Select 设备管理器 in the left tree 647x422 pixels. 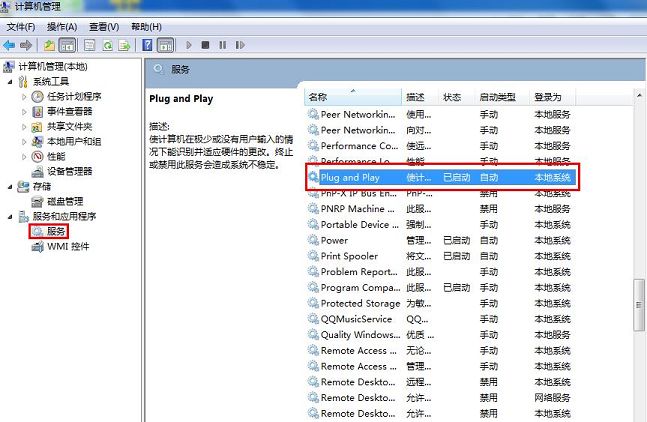coord(69,171)
